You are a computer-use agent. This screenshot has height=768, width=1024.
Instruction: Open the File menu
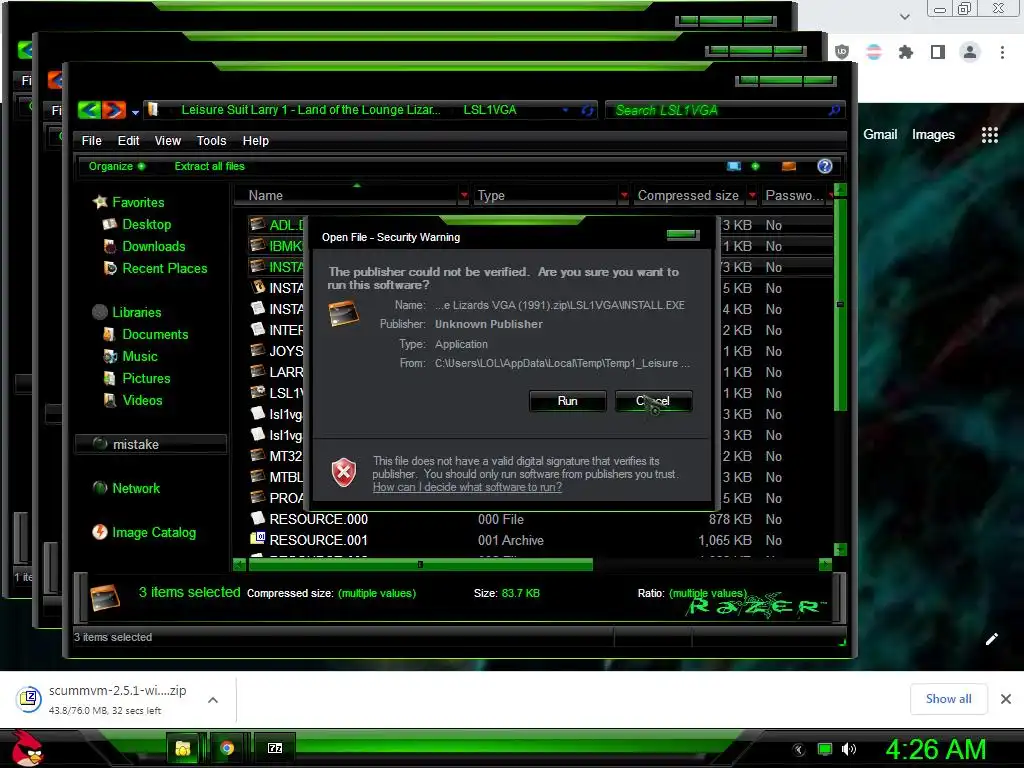click(x=91, y=140)
